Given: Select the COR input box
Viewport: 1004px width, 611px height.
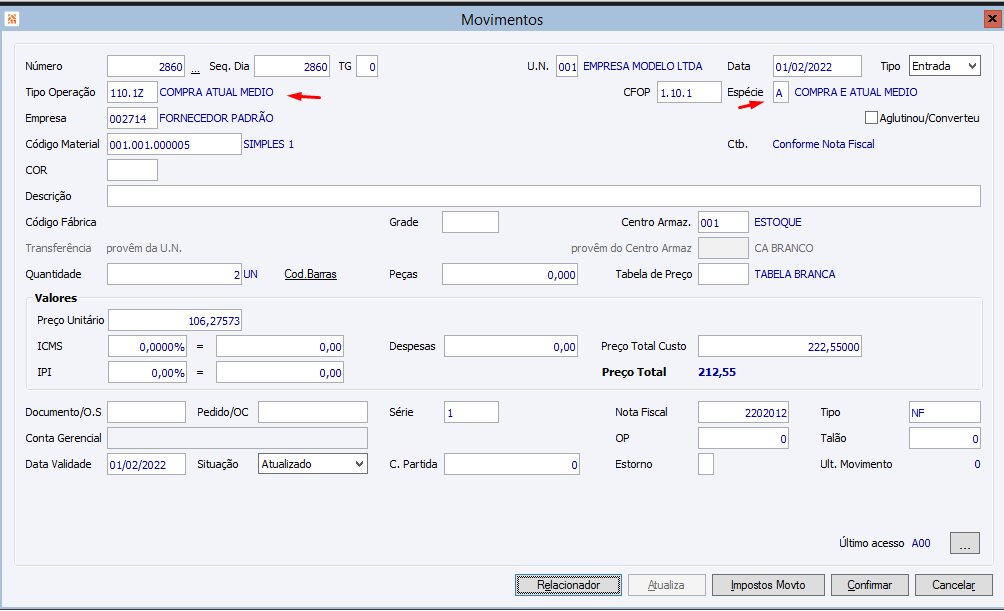Looking at the screenshot, I should [132, 170].
